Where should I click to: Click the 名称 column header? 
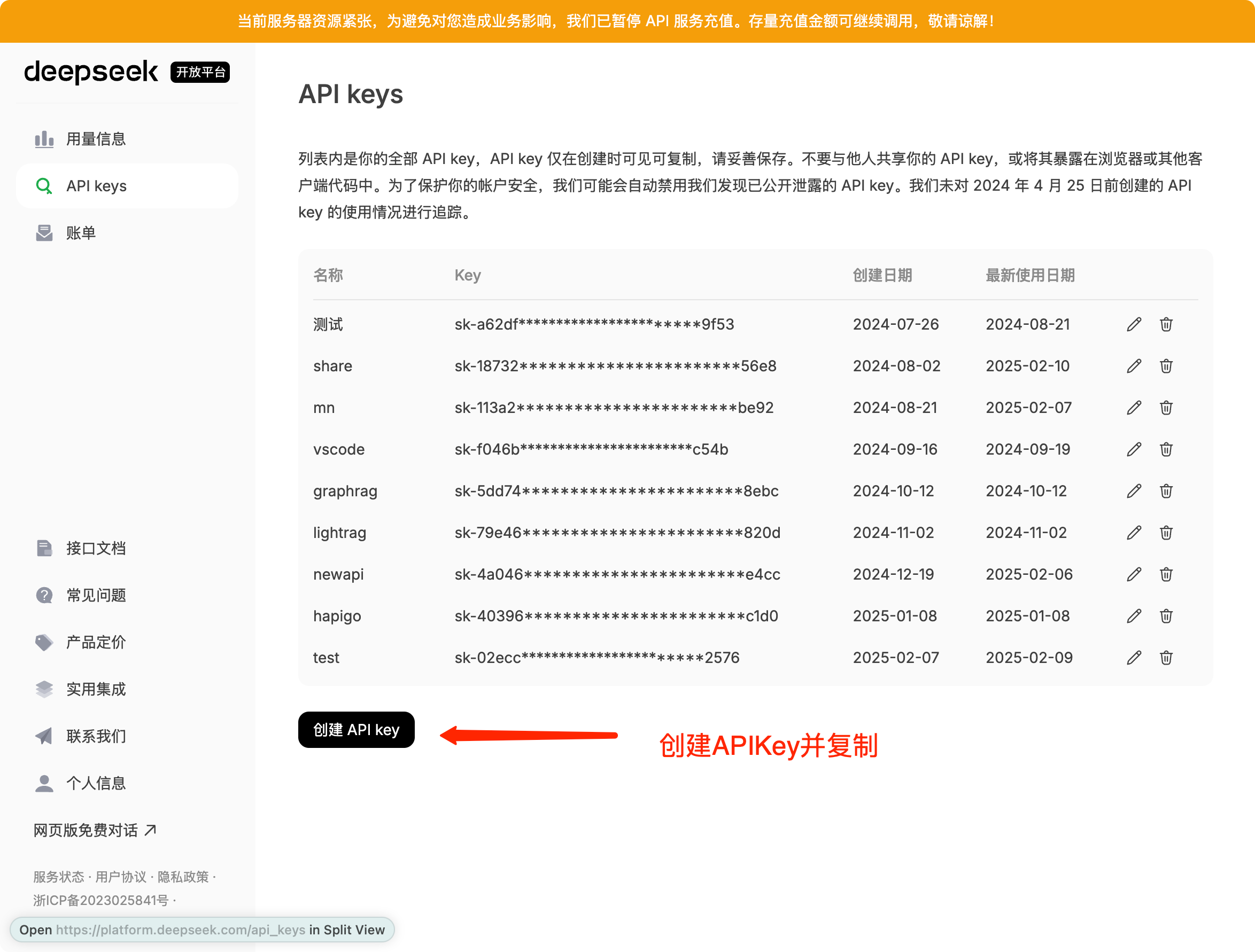click(x=328, y=276)
